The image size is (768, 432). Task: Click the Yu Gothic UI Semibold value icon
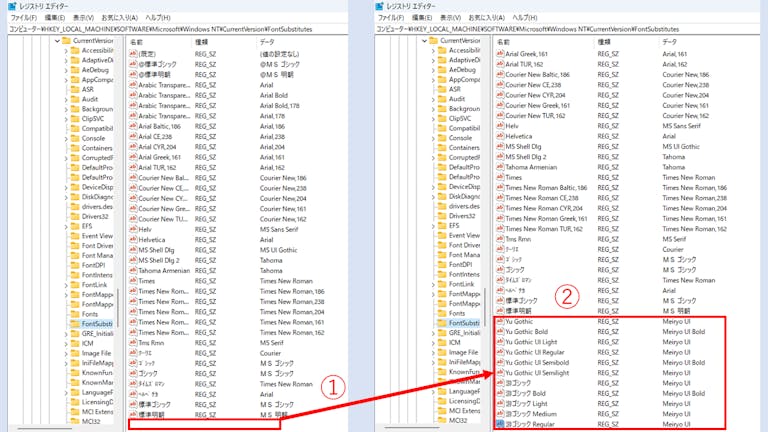[x=500, y=362]
